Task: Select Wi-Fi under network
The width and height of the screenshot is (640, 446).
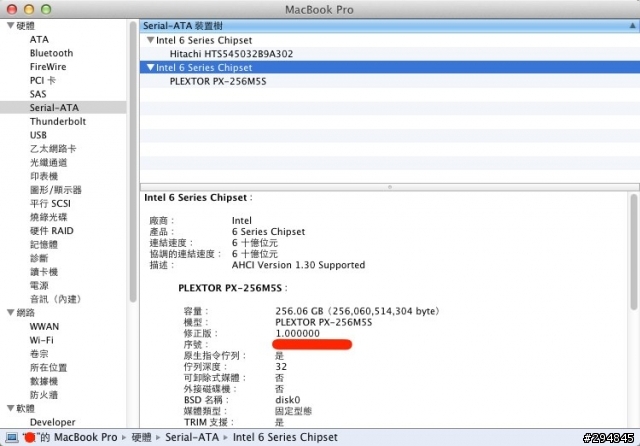Action: pyautogui.click(x=41, y=340)
